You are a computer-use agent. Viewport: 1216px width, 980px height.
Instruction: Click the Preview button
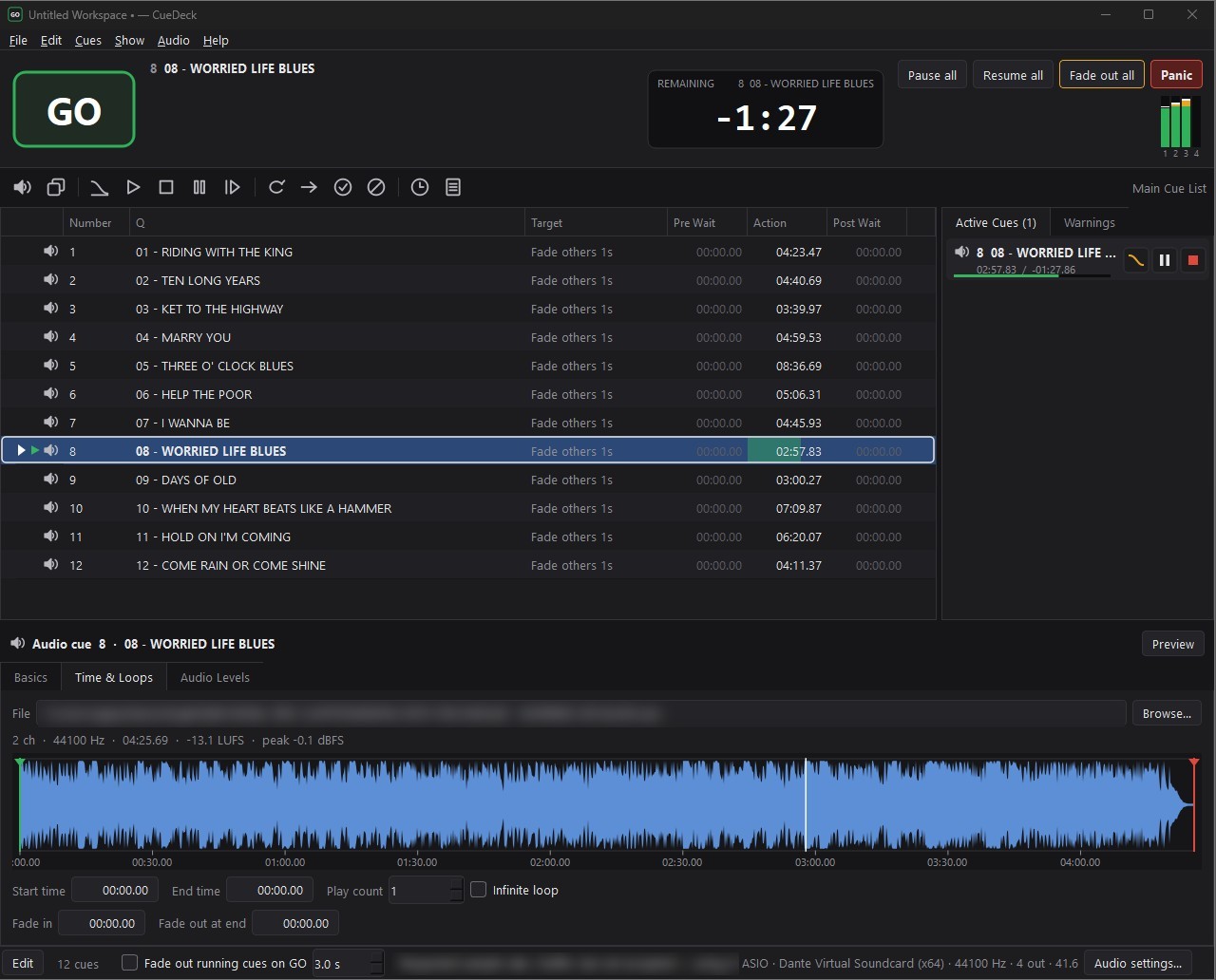point(1173,644)
